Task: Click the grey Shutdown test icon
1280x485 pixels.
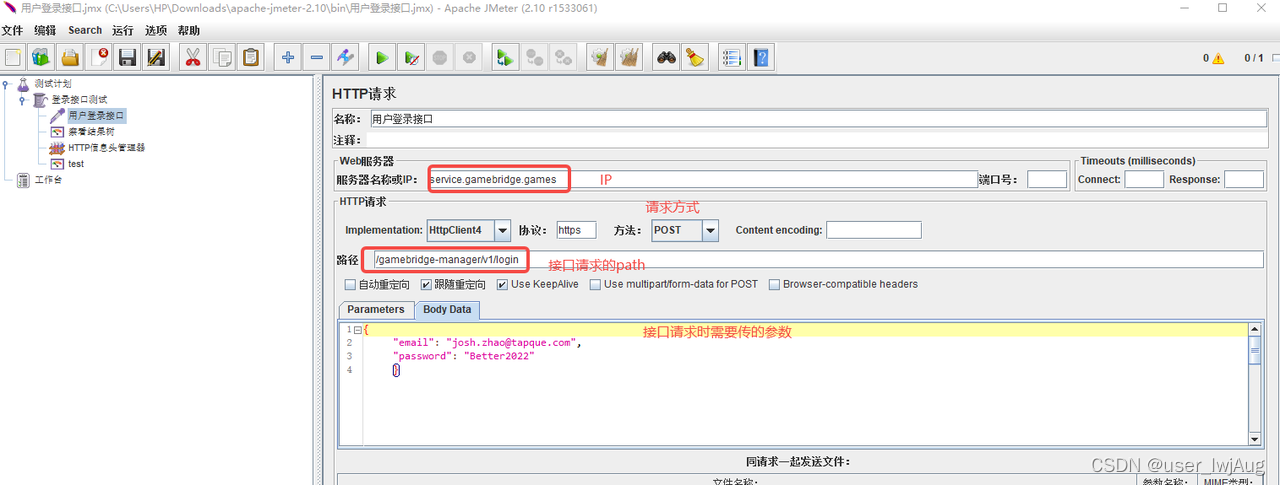Action: pos(468,57)
